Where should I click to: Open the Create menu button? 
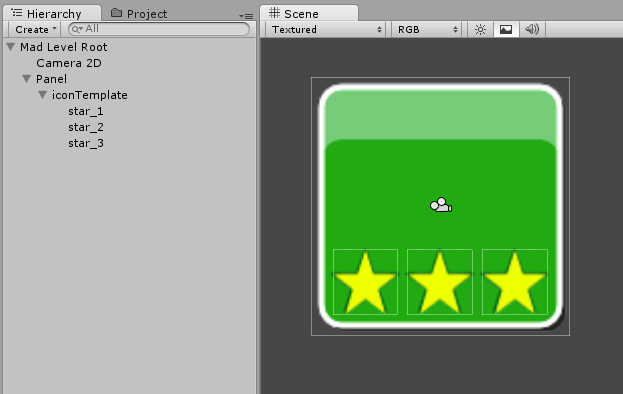click(35, 29)
